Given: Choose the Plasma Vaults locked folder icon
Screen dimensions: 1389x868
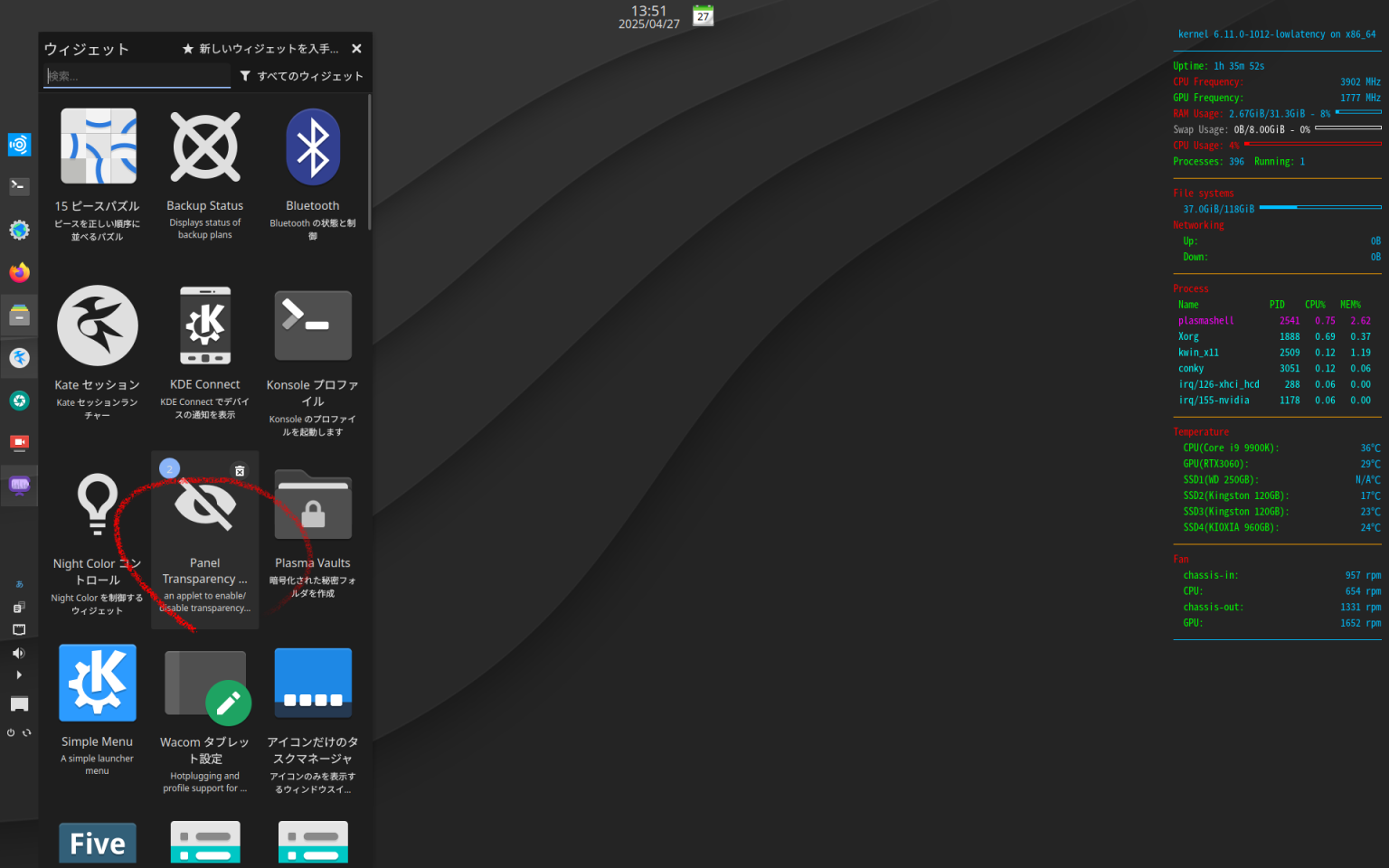Looking at the screenshot, I should (x=313, y=505).
